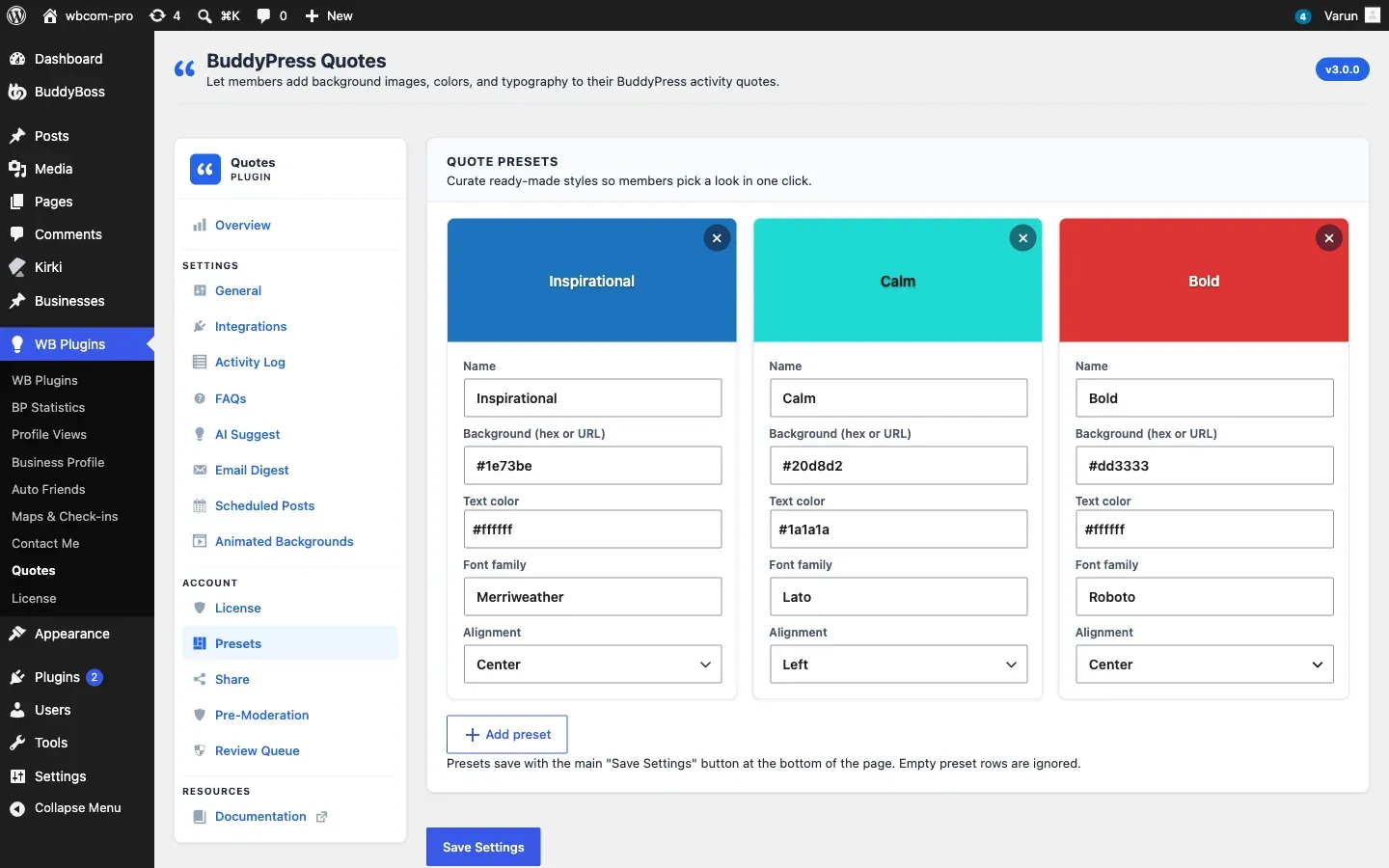
Task: Click the Activity Log list icon
Action: pyautogui.click(x=200, y=363)
